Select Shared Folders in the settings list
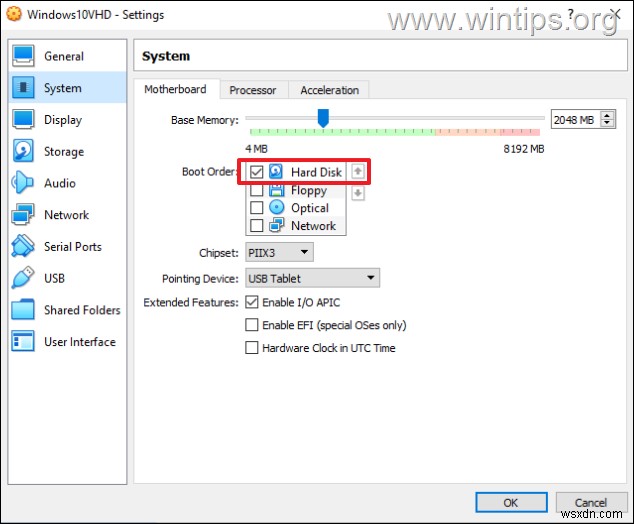This screenshot has height=524, width=634. (68, 310)
